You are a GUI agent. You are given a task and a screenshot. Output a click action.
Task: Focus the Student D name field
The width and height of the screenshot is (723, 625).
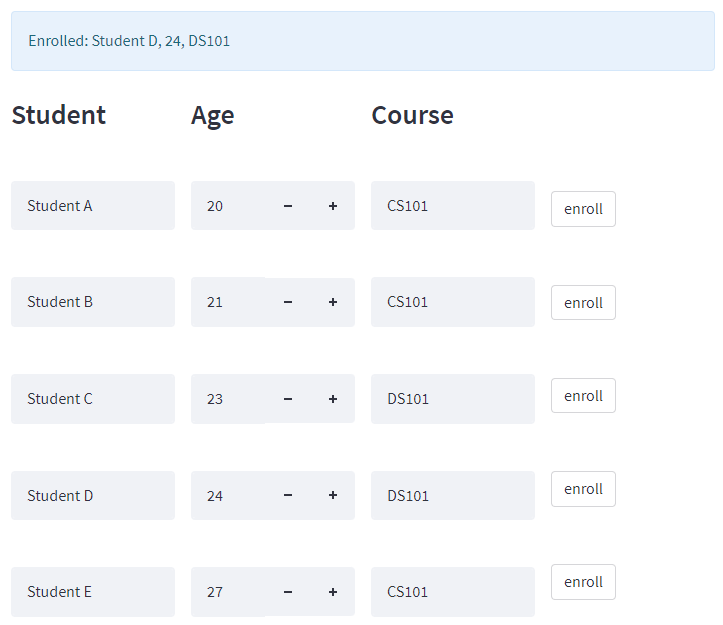[x=93, y=495]
